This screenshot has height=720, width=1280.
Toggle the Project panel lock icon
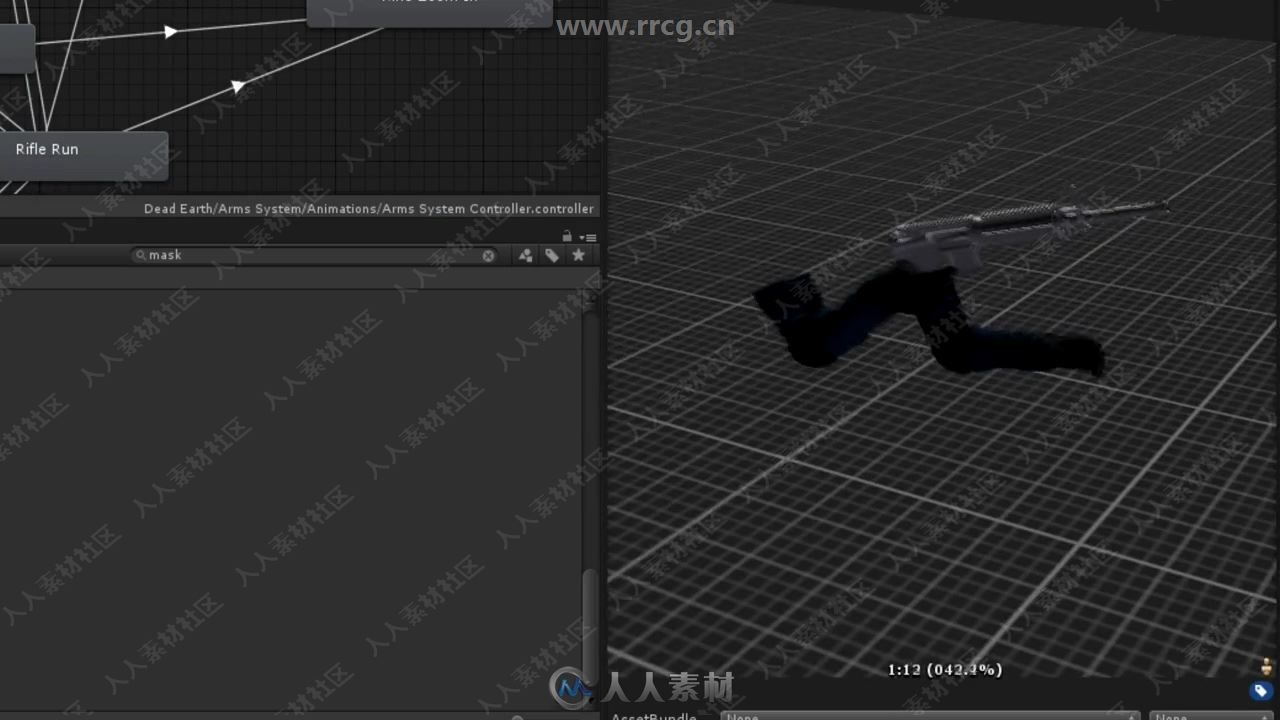(567, 236)
